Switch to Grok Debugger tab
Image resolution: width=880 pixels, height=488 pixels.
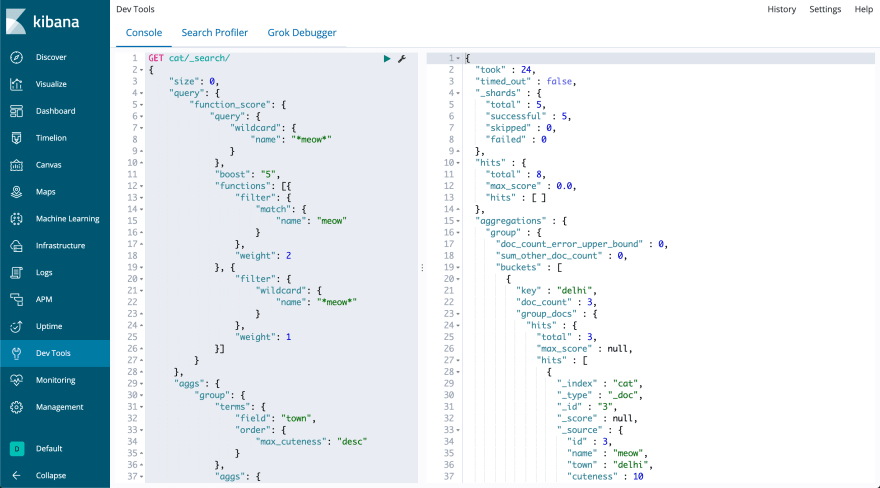pyautogui.click(x=302, y=33)
